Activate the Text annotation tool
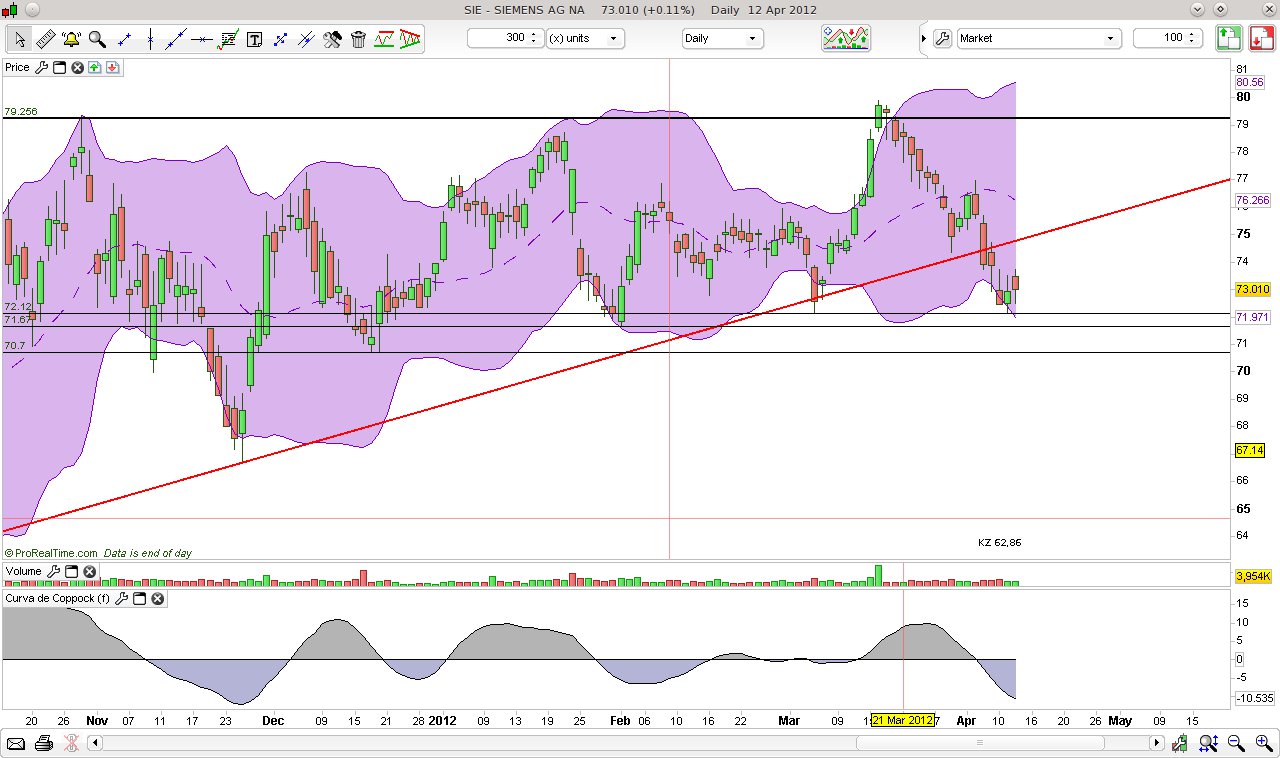 point(255,38)
